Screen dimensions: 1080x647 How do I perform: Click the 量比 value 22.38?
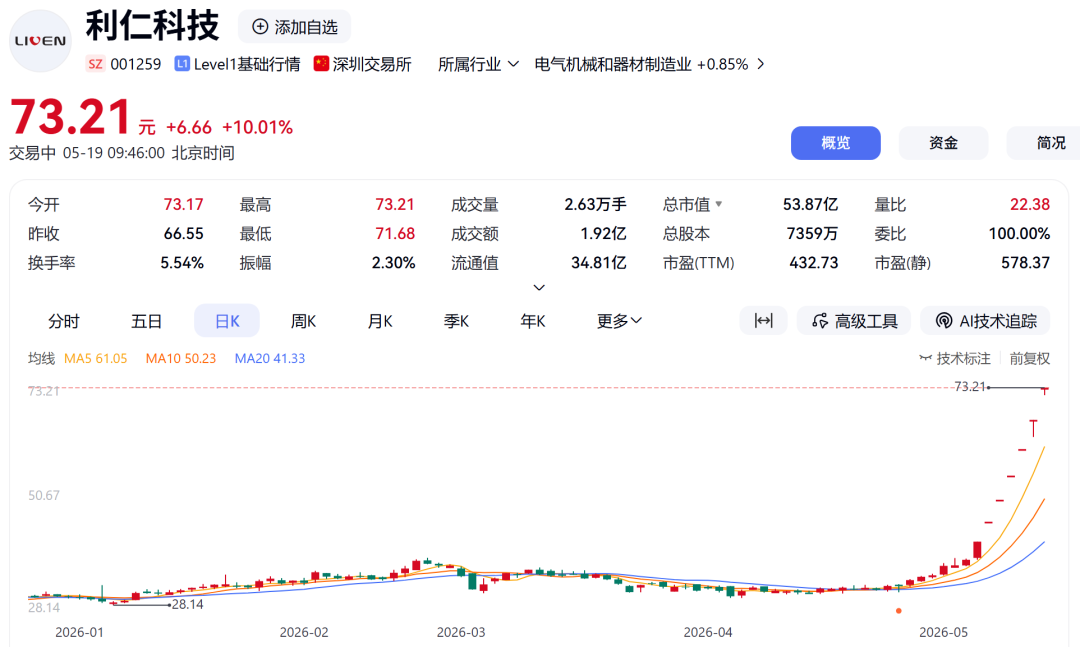click(x=1030, y=205)
